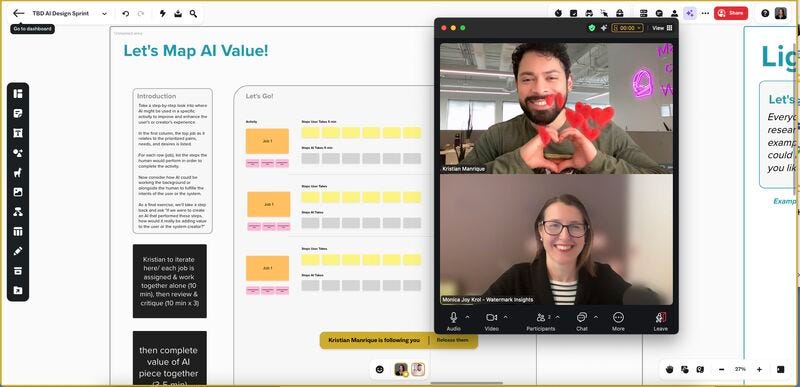The height and width of the screenshot is (387, 800).
Task: Open the help question mark icon
Action: pos(765,14)
